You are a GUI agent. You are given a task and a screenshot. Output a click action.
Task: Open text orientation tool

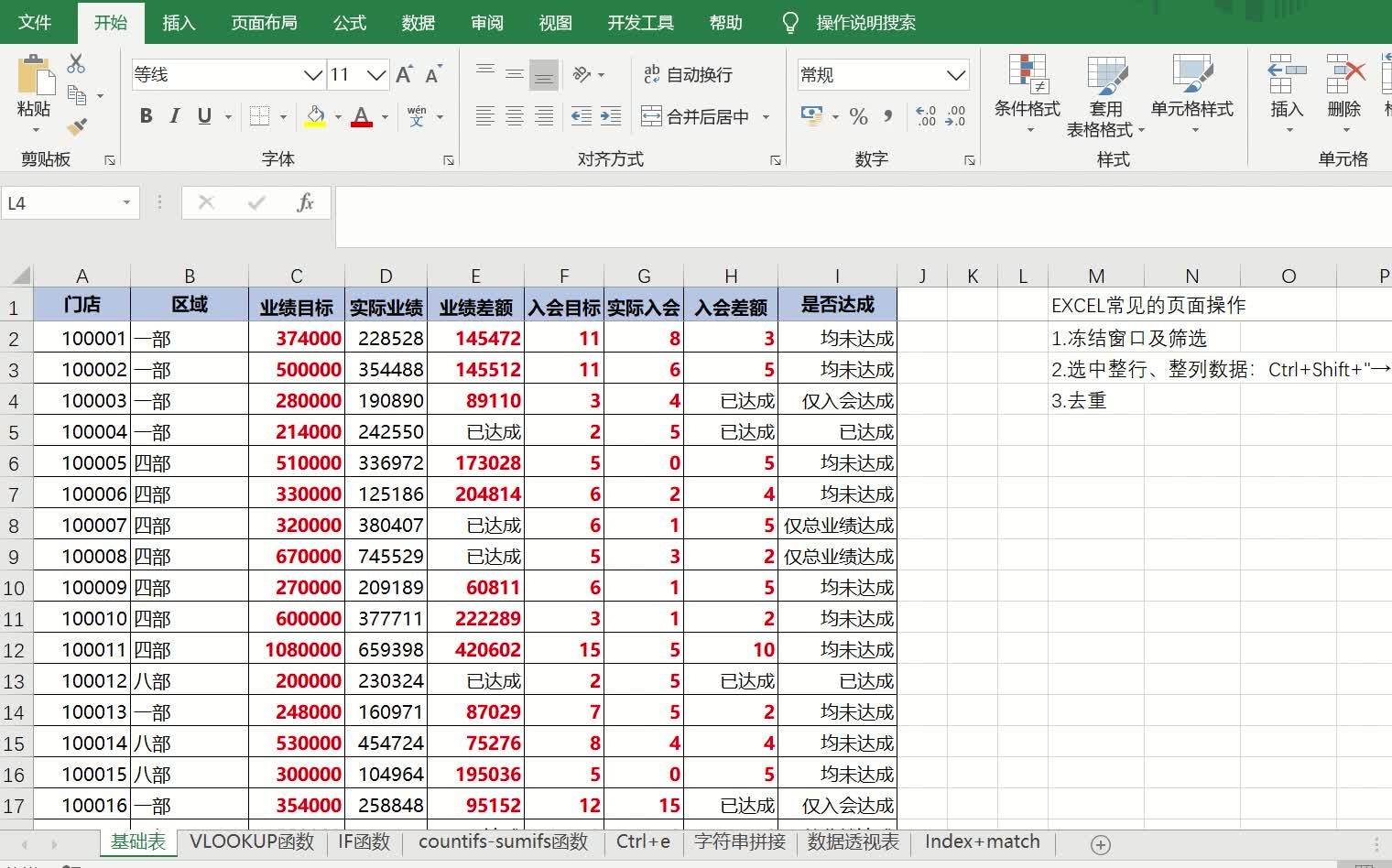tap(582, 74)
